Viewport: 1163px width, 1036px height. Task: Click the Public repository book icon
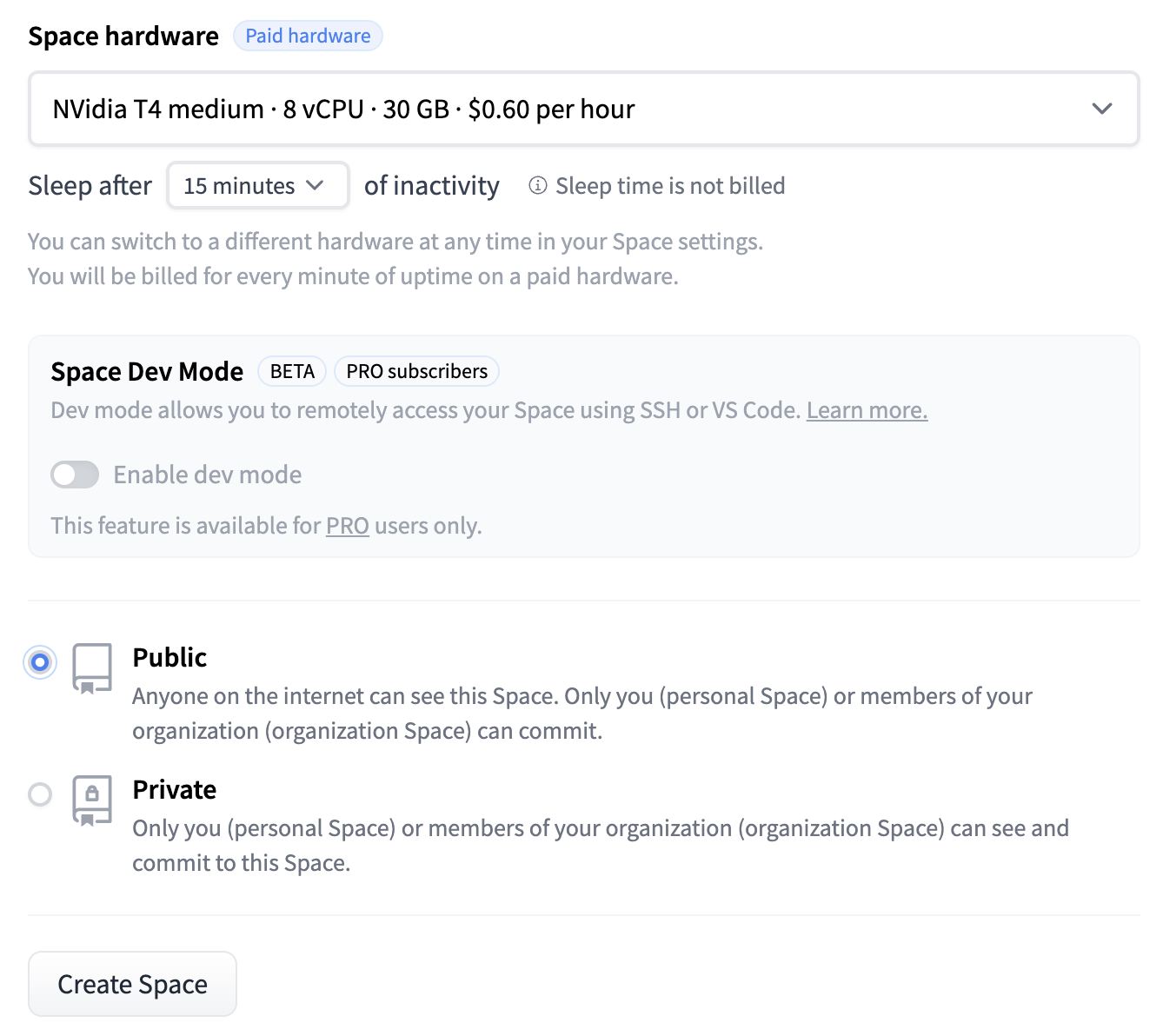coord(92,667)
